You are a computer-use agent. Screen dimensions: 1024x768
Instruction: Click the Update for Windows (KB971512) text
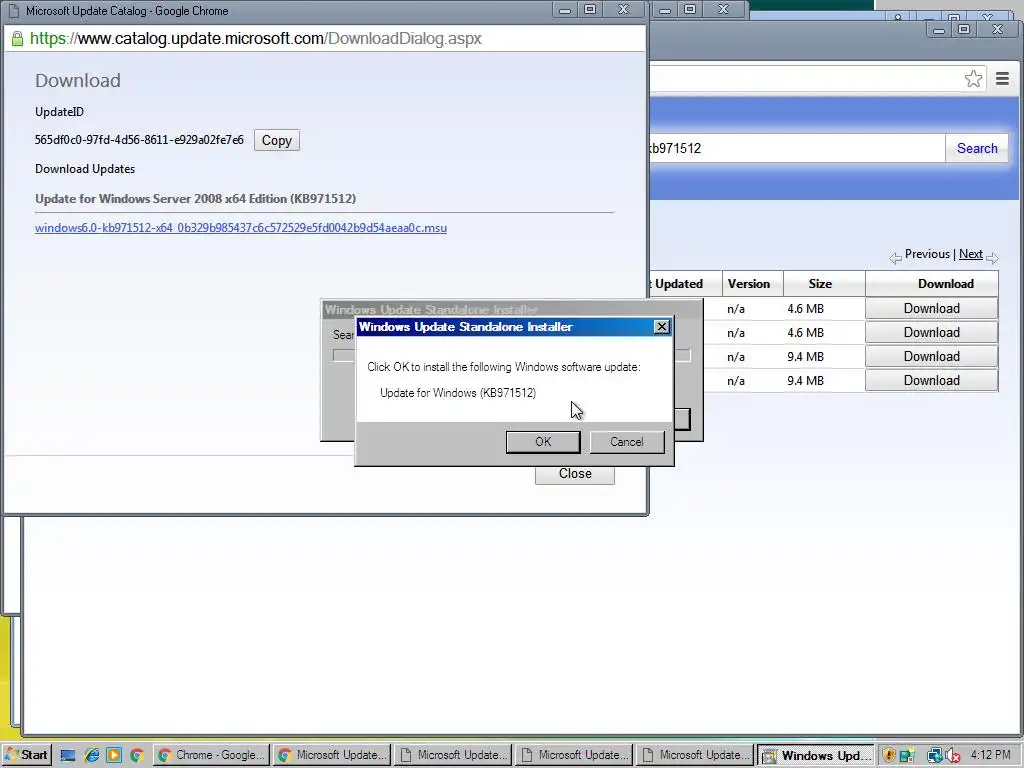(x=458, y=392)
